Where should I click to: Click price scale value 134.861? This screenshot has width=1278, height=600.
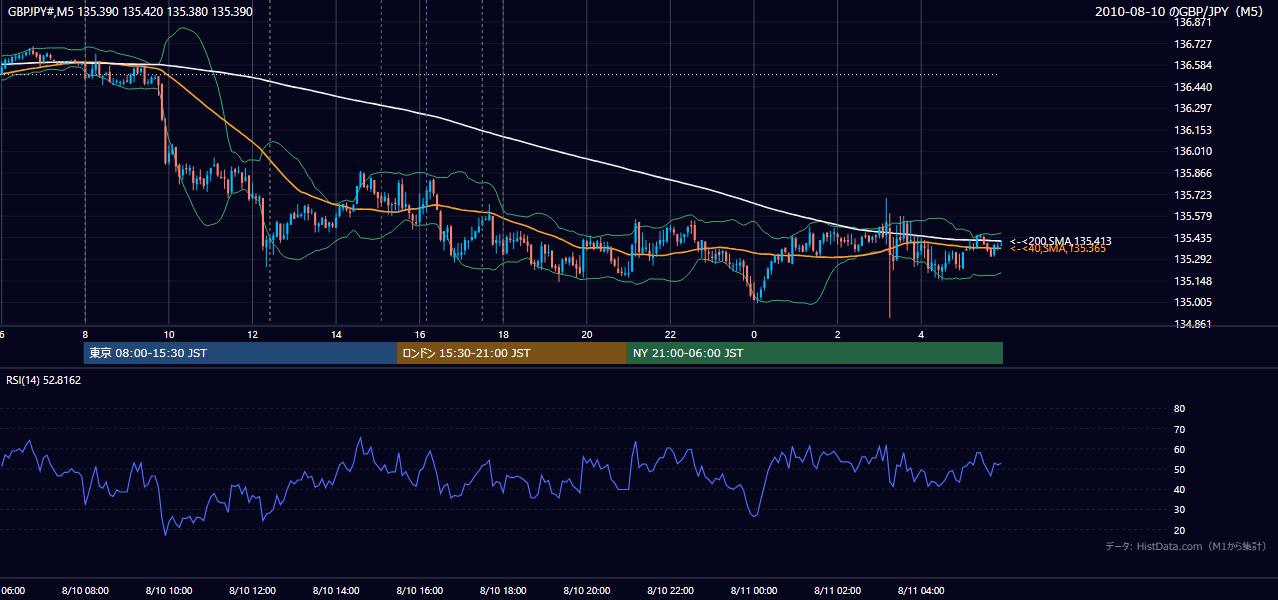1193,324
